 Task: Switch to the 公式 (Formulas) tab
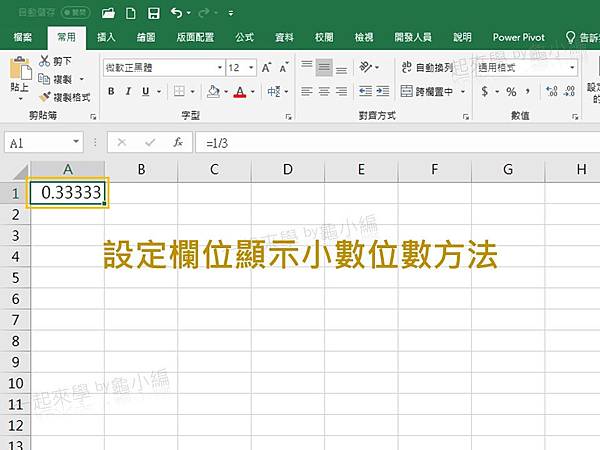245,37
